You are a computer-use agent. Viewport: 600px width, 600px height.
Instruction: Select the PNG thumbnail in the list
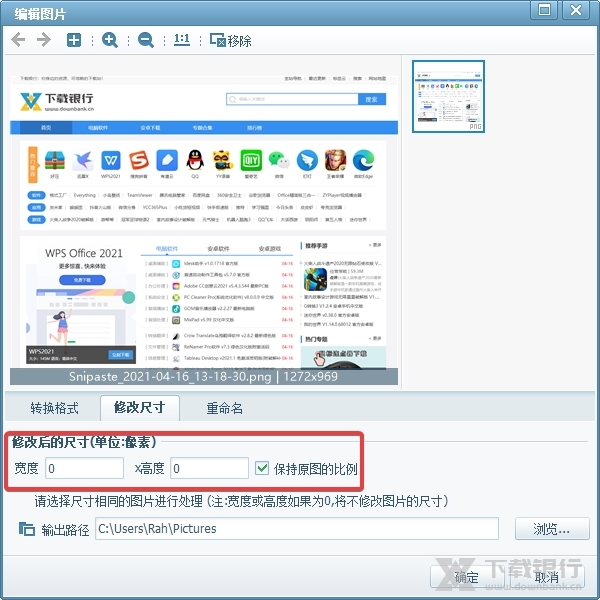tap(448, 96)
